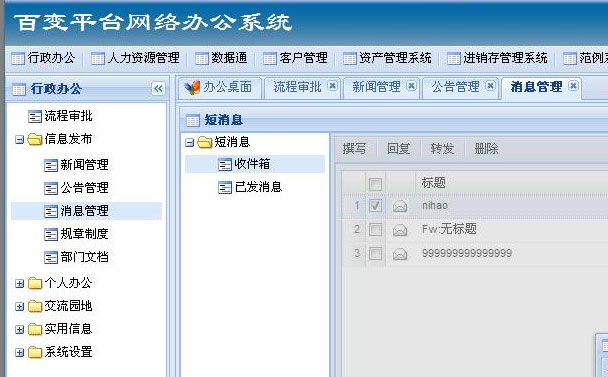608x377 pixels.
Task: Click the envelope icon for nihao
Action: [x=400, y=206]
